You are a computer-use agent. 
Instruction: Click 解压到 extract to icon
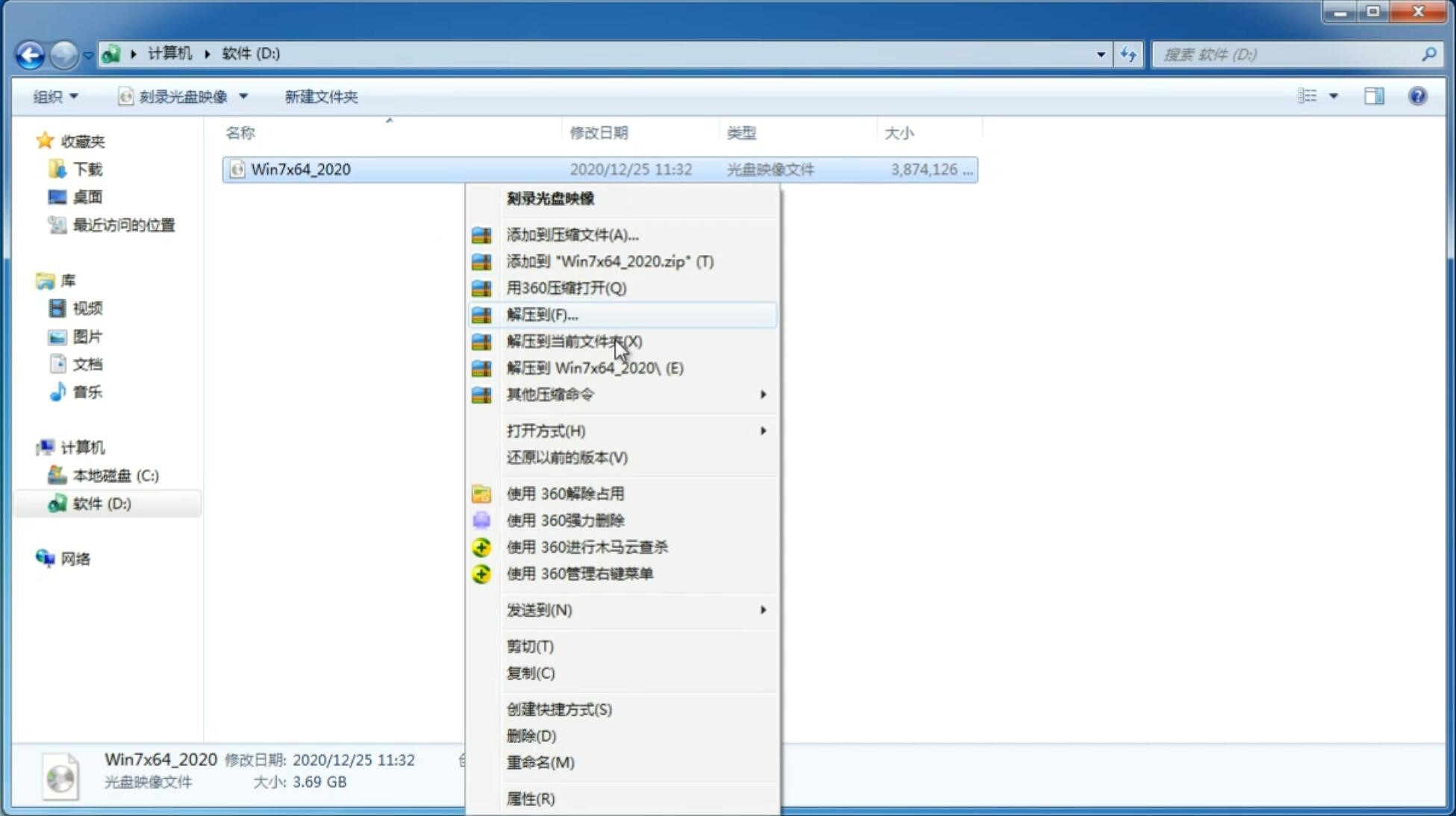point(482,314)
